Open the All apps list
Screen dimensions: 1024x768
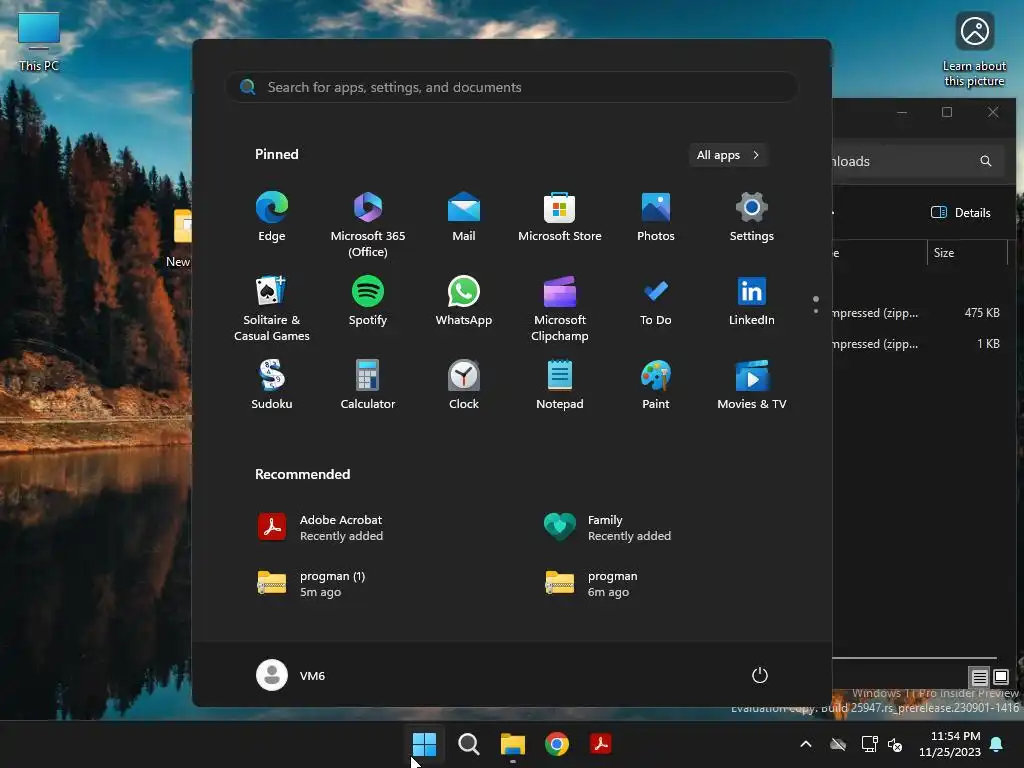[x=728, y=155]
